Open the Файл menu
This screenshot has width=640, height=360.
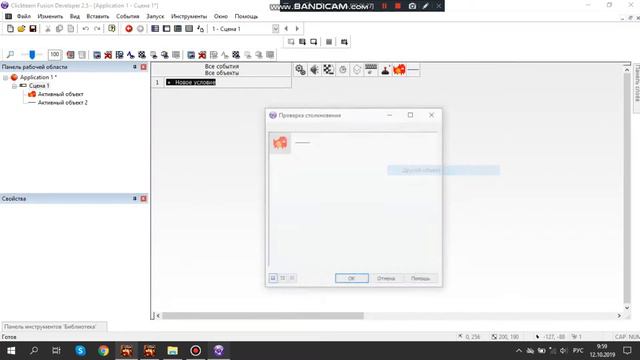coord(24,16)
